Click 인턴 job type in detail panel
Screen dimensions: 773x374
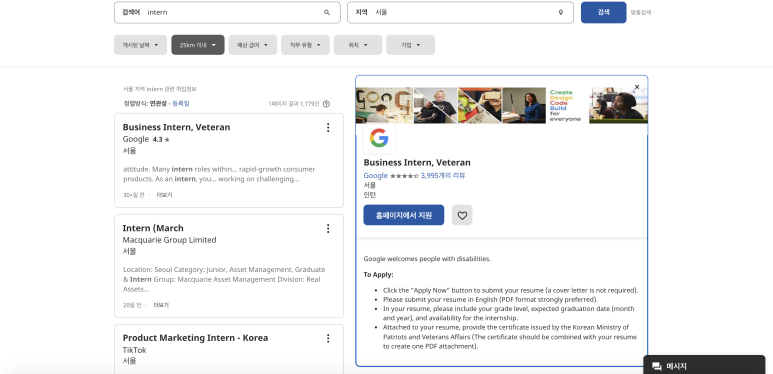coord(370,195)
